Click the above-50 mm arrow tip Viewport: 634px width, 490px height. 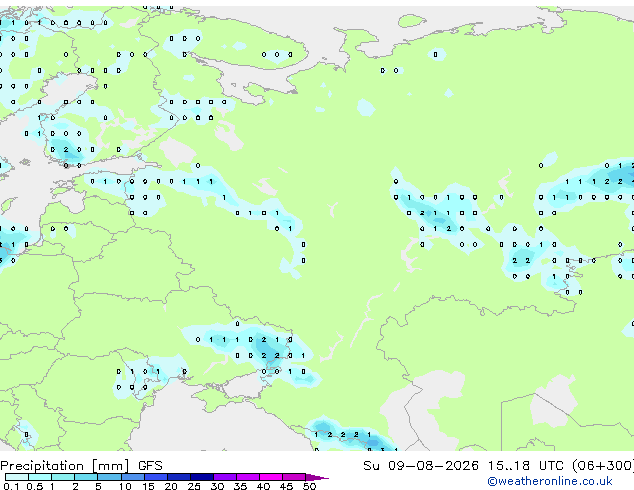(x=317, y=477)
